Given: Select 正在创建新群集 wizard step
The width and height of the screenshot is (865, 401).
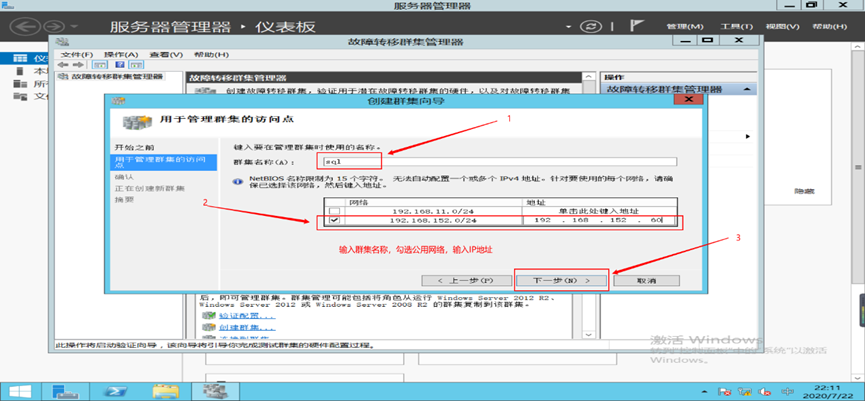Looking at the screenshot, I should point(149,188).
